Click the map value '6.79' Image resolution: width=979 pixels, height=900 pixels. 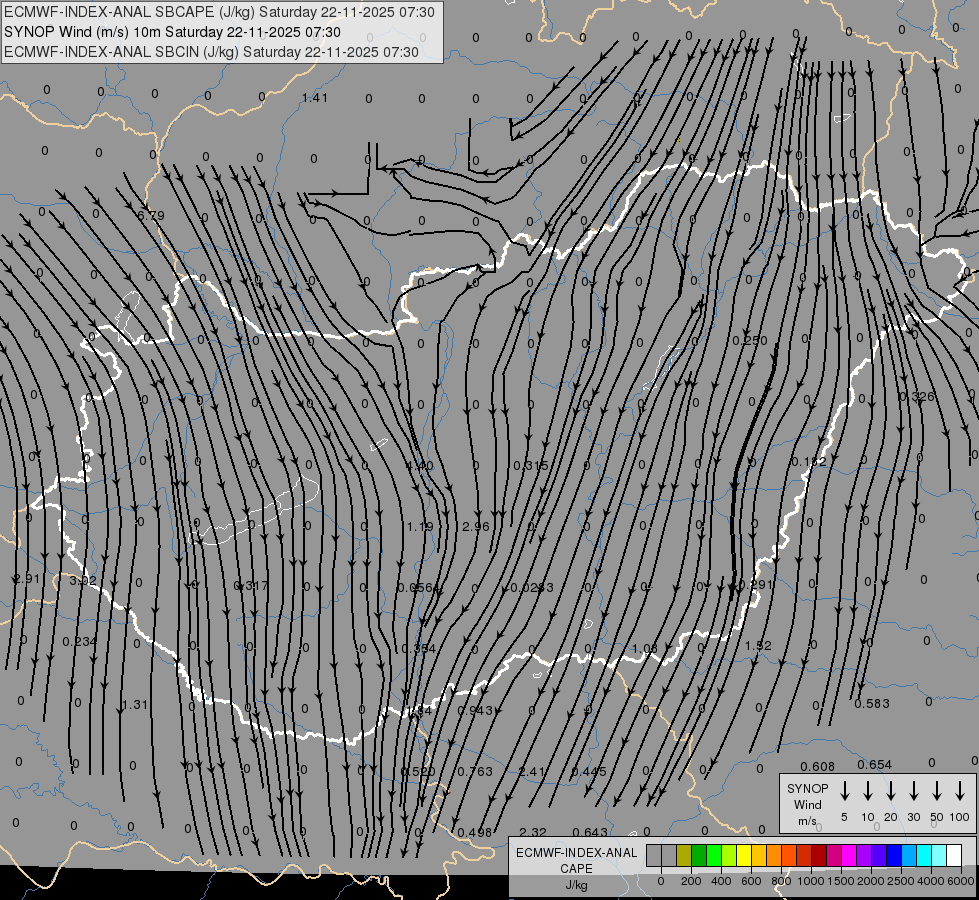150,215
